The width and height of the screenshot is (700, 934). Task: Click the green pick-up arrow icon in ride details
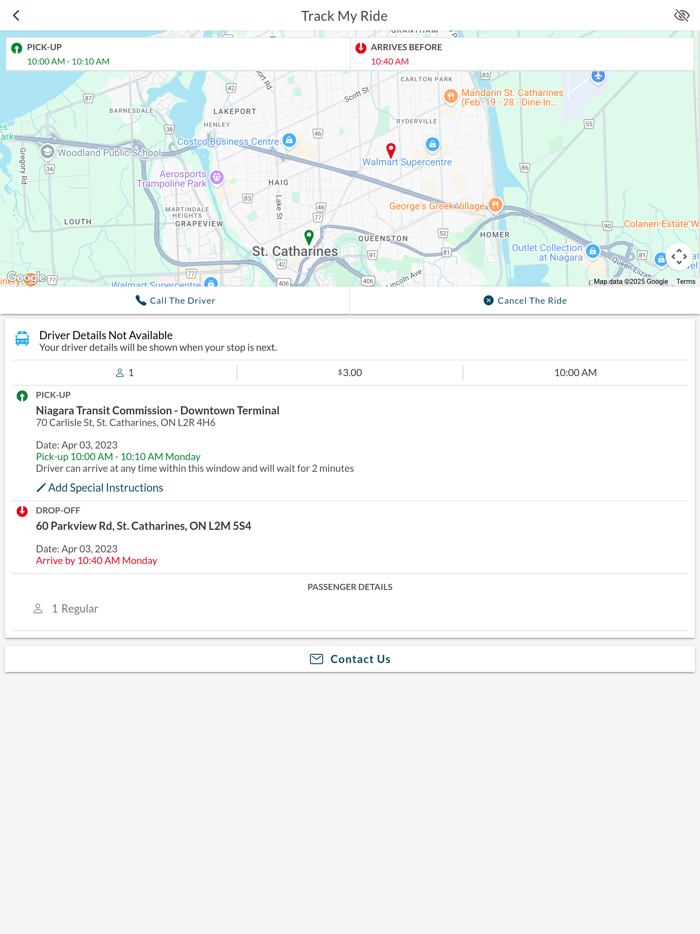[x=22, y=396]
